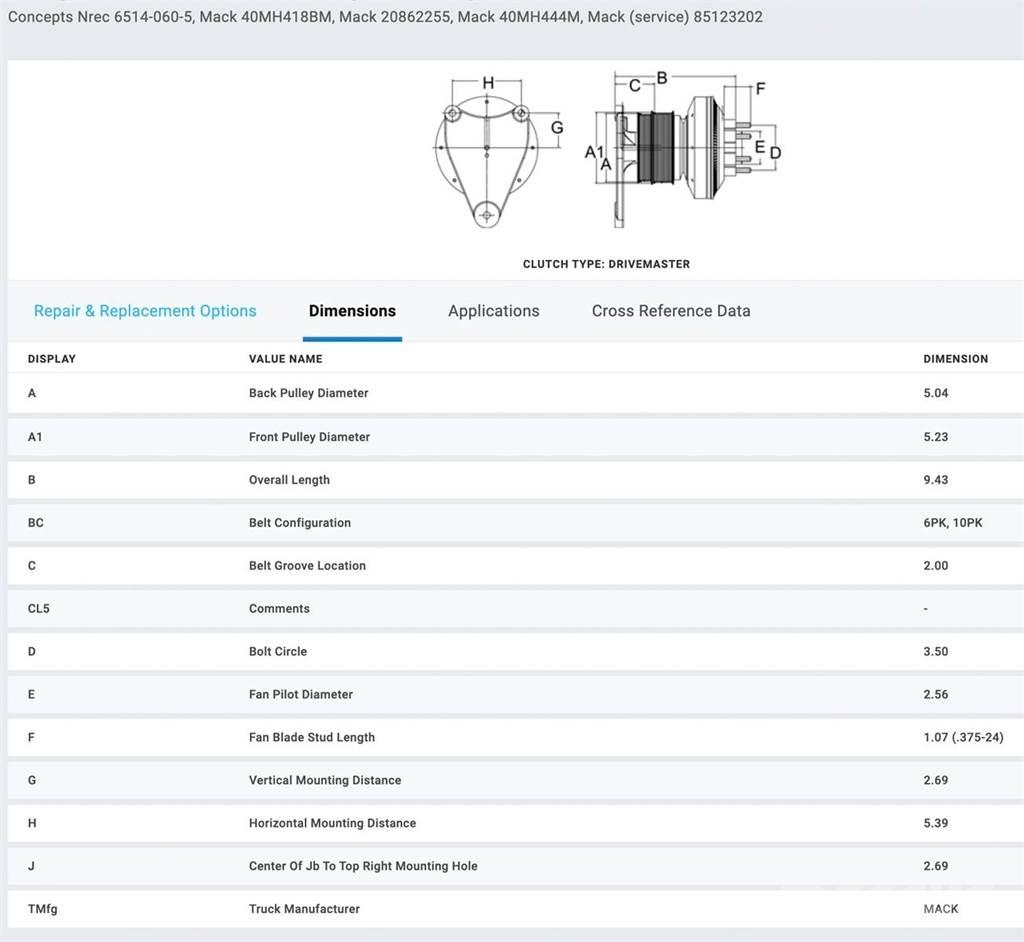Viewport: 1024px width, 942px height.
Task: Click the Dimensions tab
Action: [352, 311]
